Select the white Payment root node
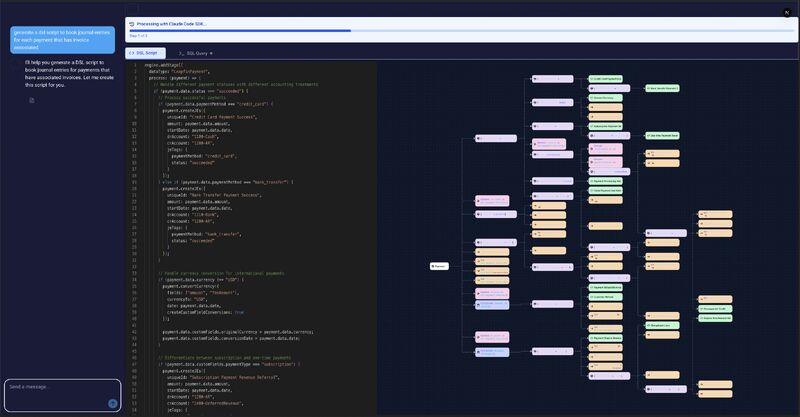800x417 pixels. [x=439, y=266]
